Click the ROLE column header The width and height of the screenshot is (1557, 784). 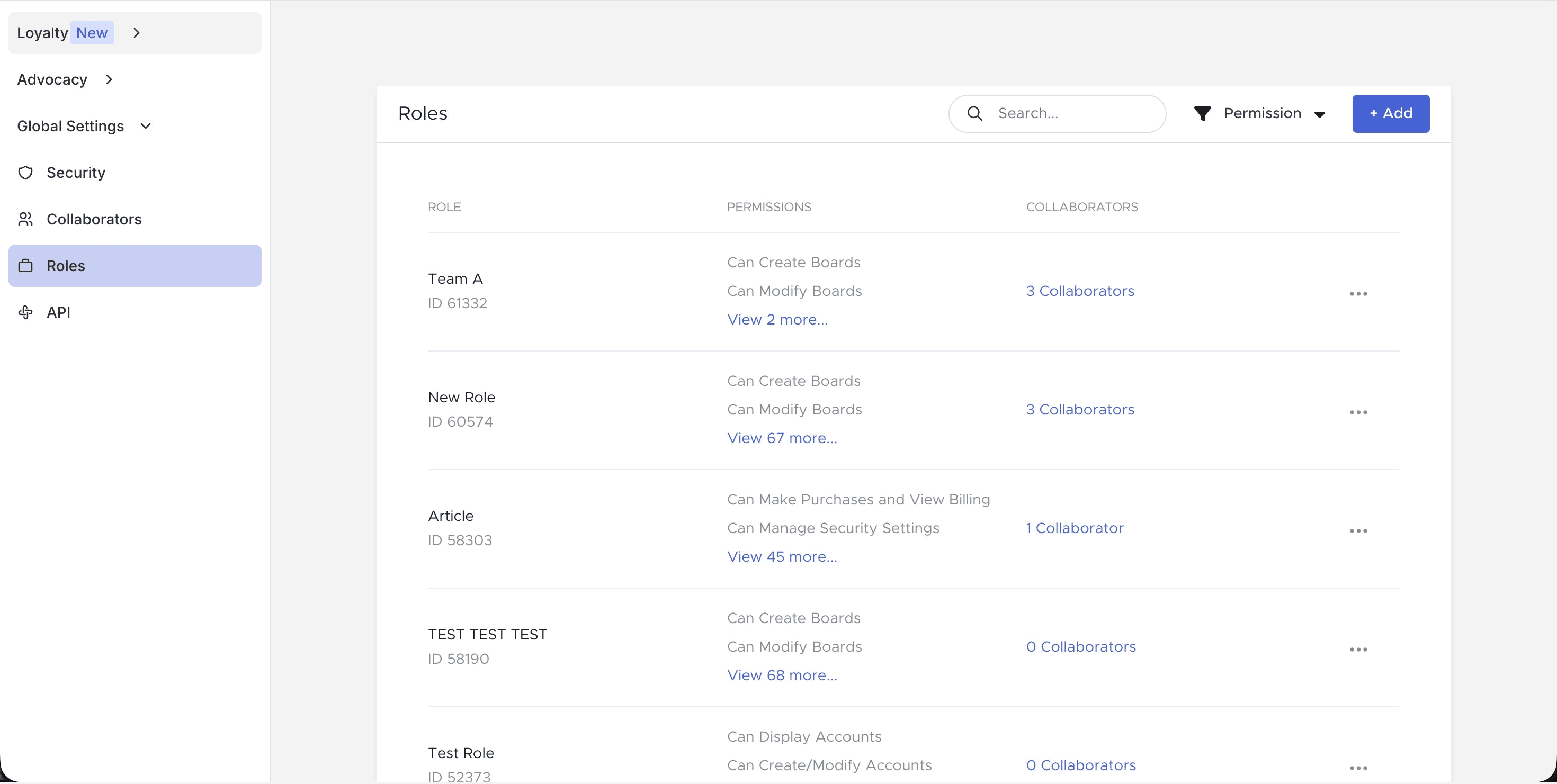click(444, 207)
